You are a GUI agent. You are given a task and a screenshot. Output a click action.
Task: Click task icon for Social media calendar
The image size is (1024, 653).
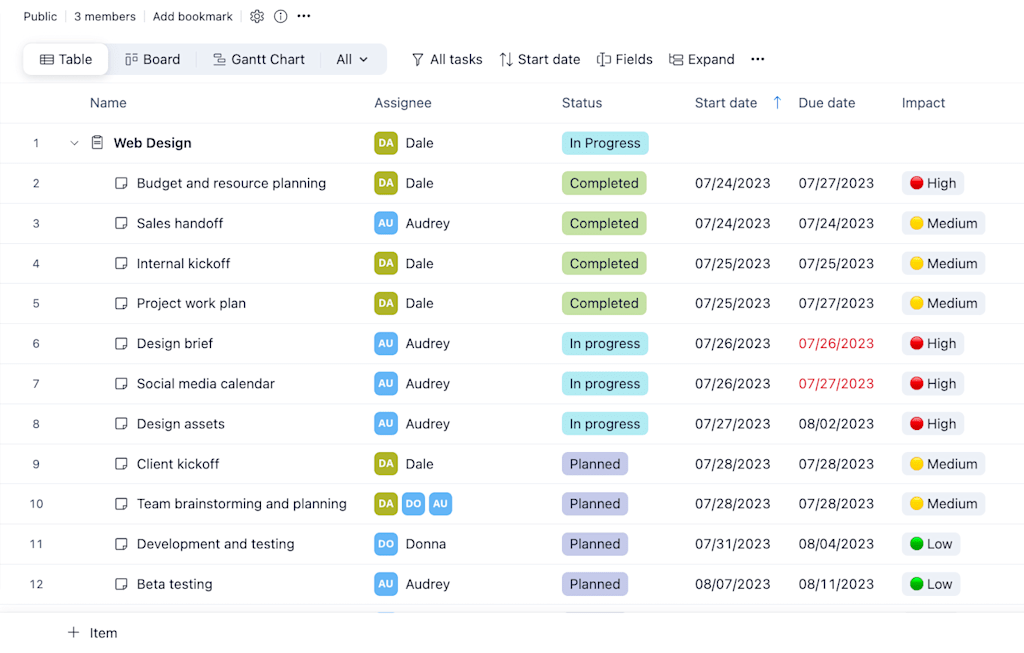(121, 384)
